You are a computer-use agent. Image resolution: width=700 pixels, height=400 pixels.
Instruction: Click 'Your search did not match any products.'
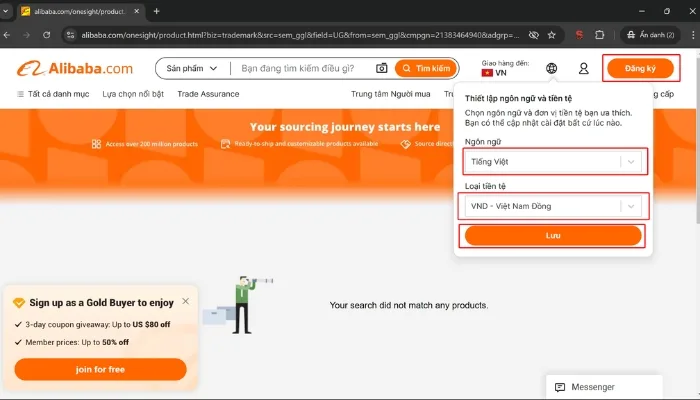pos(409,305)
